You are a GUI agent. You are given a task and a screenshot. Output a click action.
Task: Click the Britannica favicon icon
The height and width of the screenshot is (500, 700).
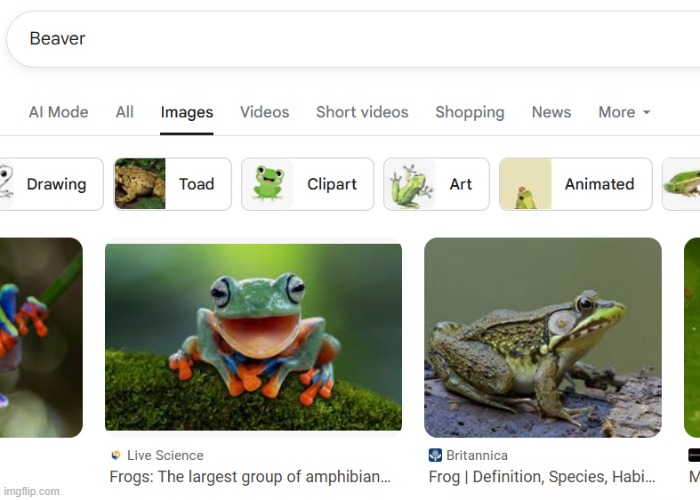tap(435, 456)
